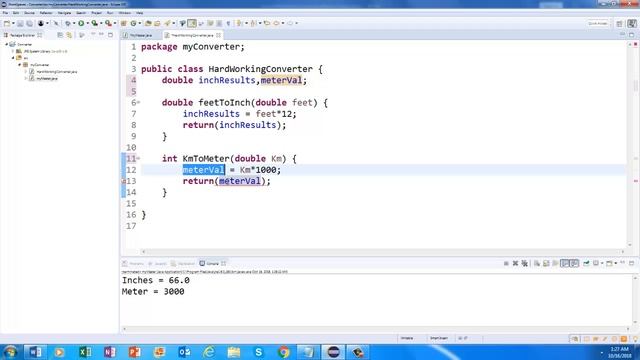Viewport: 640px width, 360px height.
Task: Open the Run menu
Action: pyautogui.click(x=110, y=13)
